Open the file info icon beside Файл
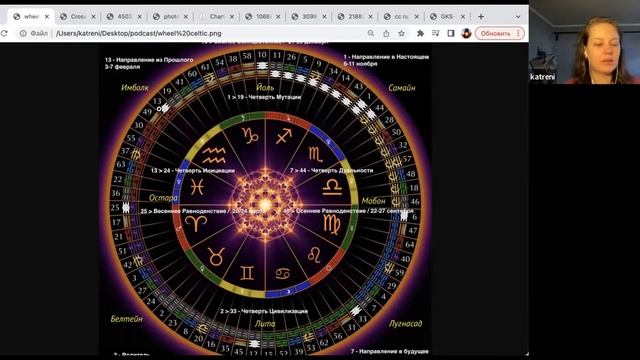This screenshot has height=360, width=640. tap(23, 33)
